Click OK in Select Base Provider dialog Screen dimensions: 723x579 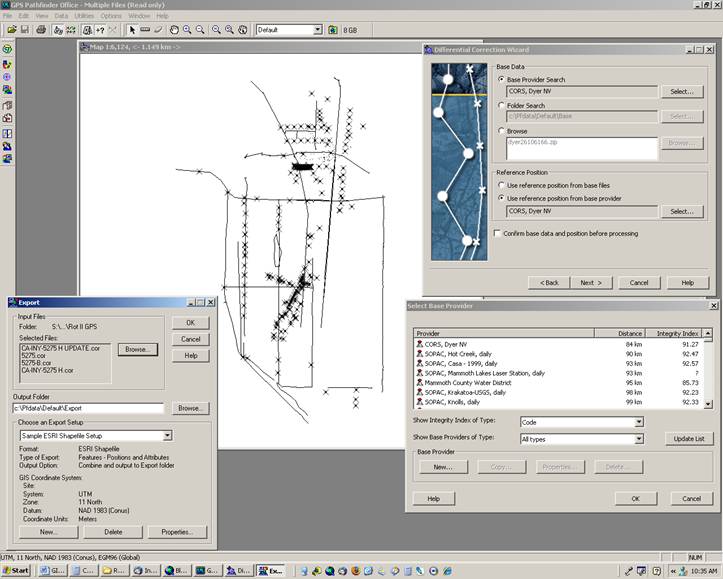[635, 498]
